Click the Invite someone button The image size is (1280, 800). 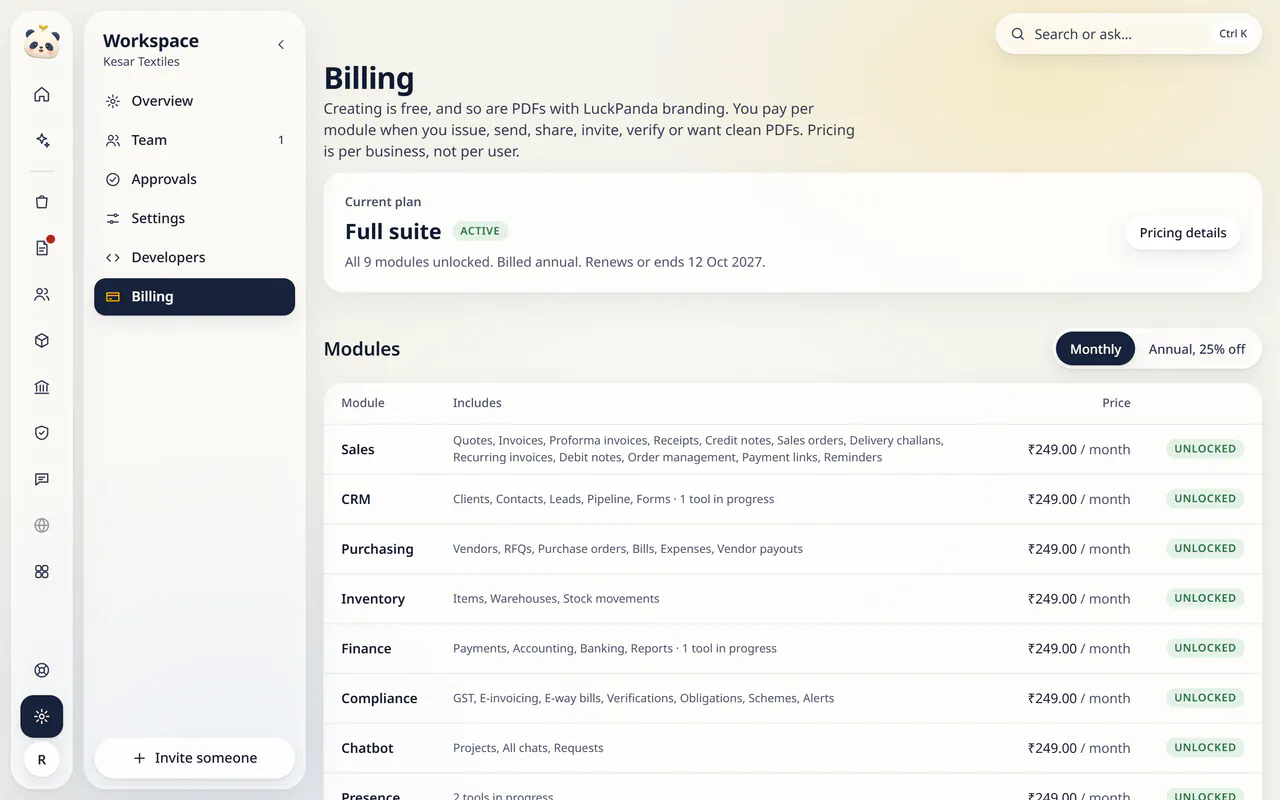coord(194,758)
